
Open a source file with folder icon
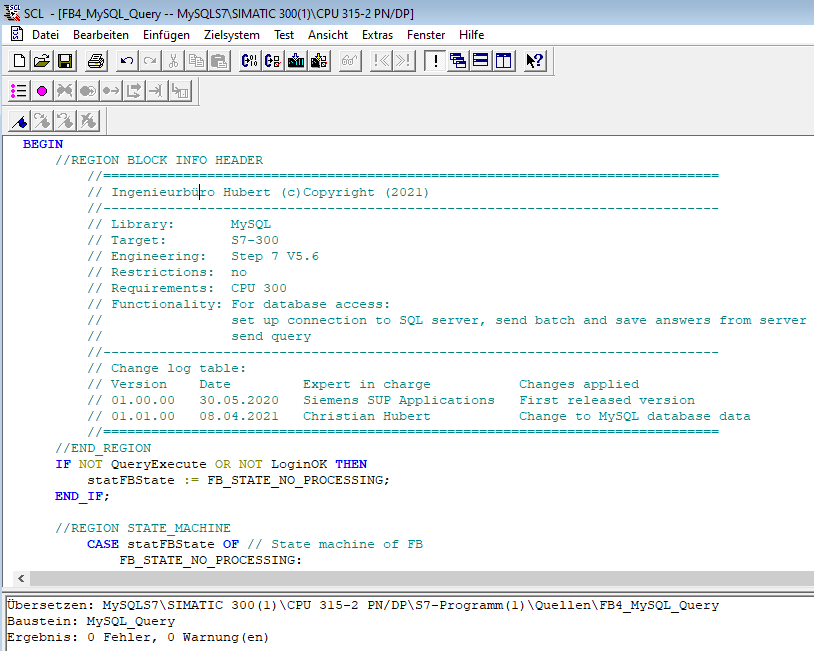click(x=42, y=61)
